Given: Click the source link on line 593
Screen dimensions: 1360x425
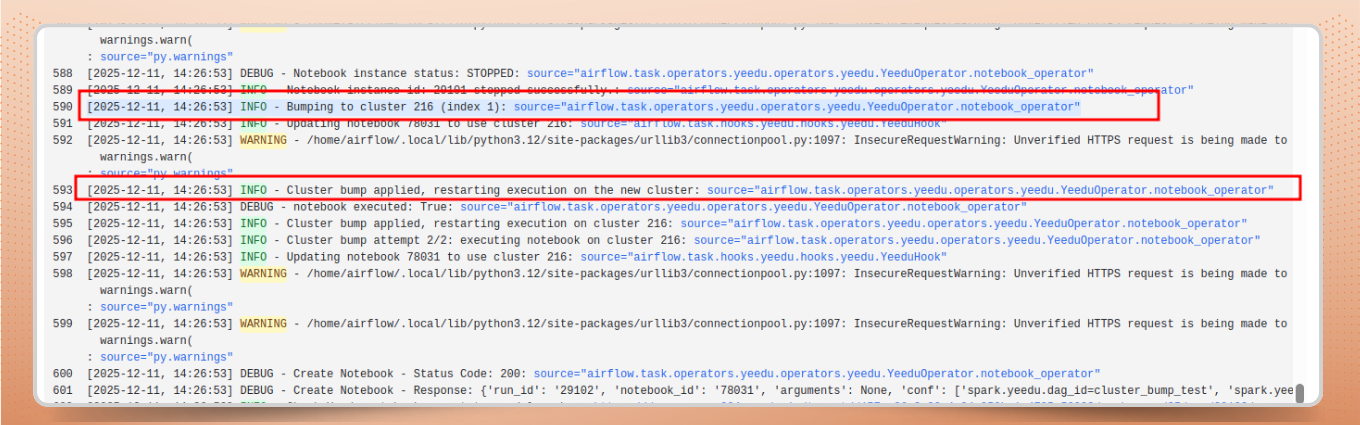Looking at the screenshot, I should coord(990,190).
